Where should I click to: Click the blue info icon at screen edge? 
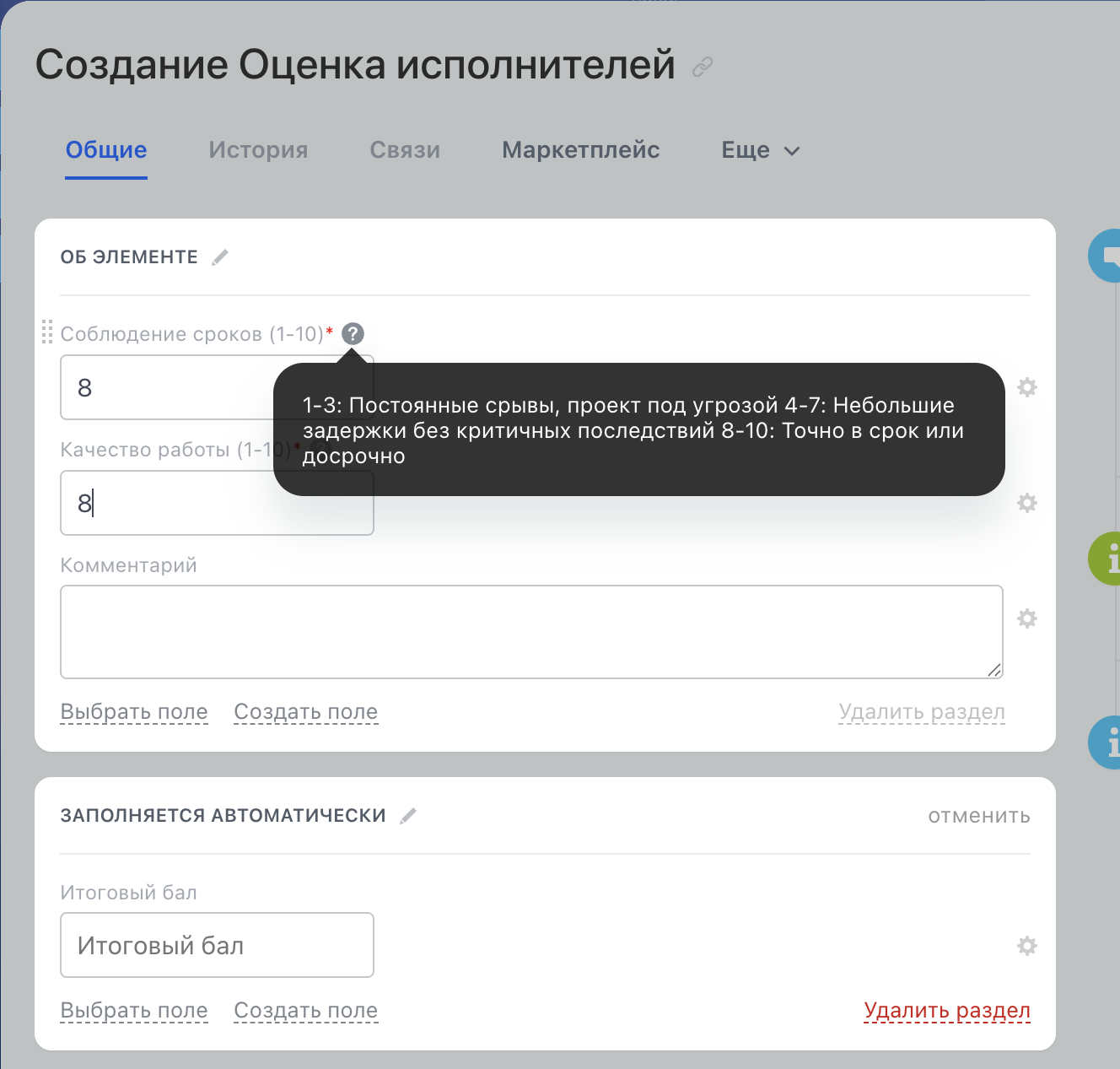[1111, 742]
